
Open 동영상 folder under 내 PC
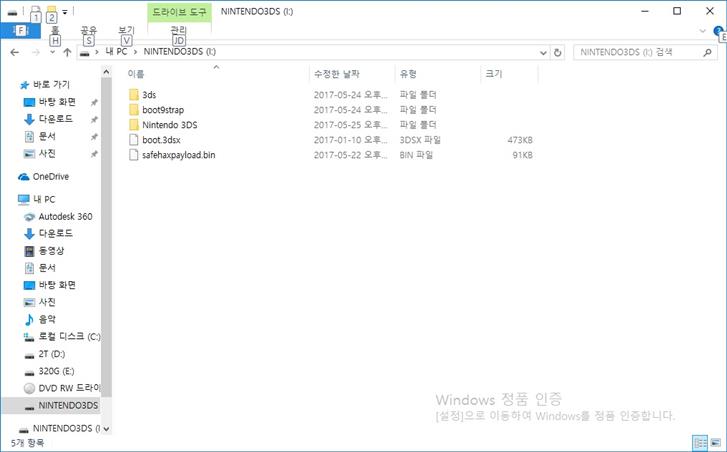coord(51,251)
